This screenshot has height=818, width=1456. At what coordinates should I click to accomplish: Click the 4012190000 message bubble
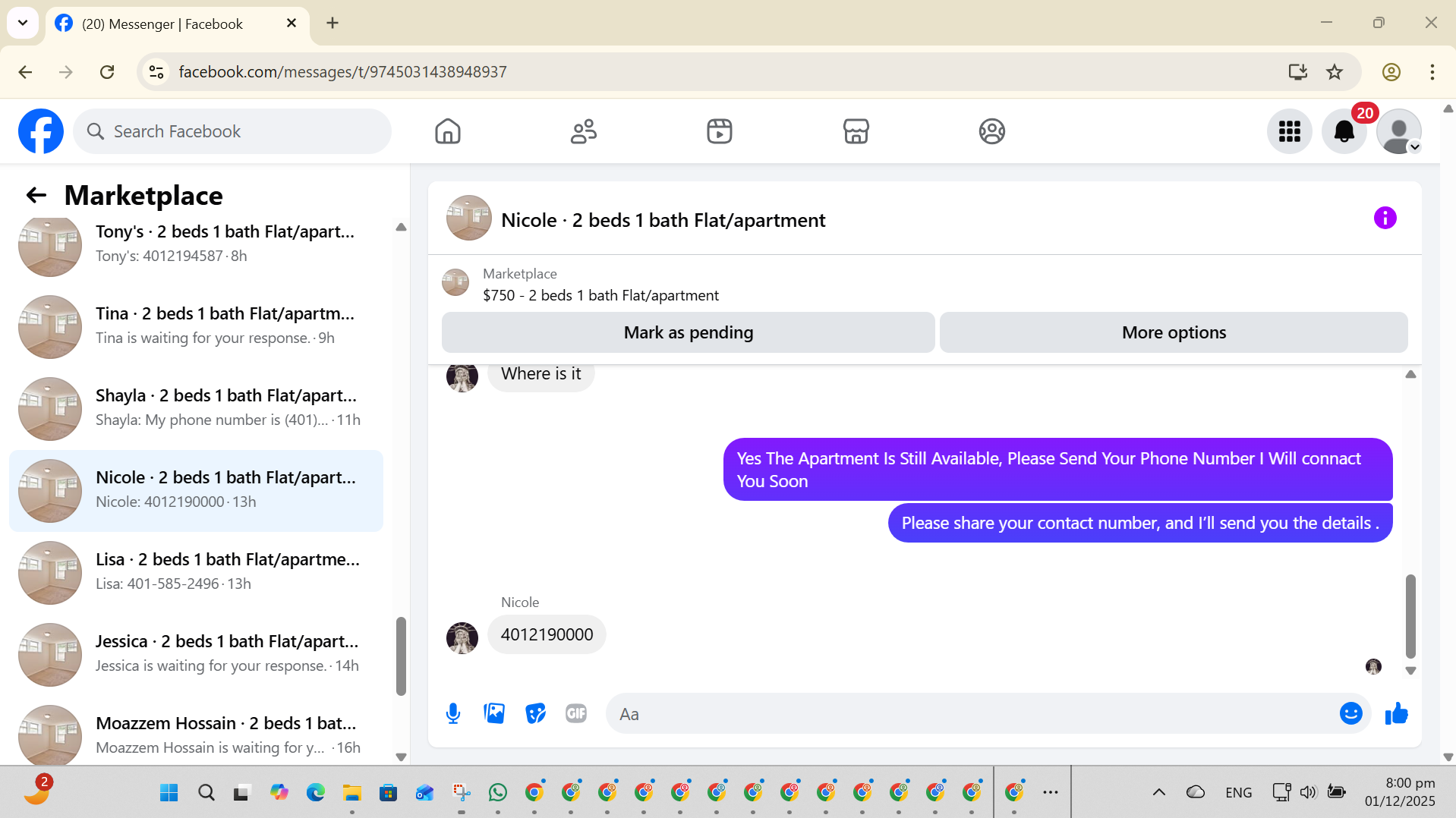coord(547,634)
